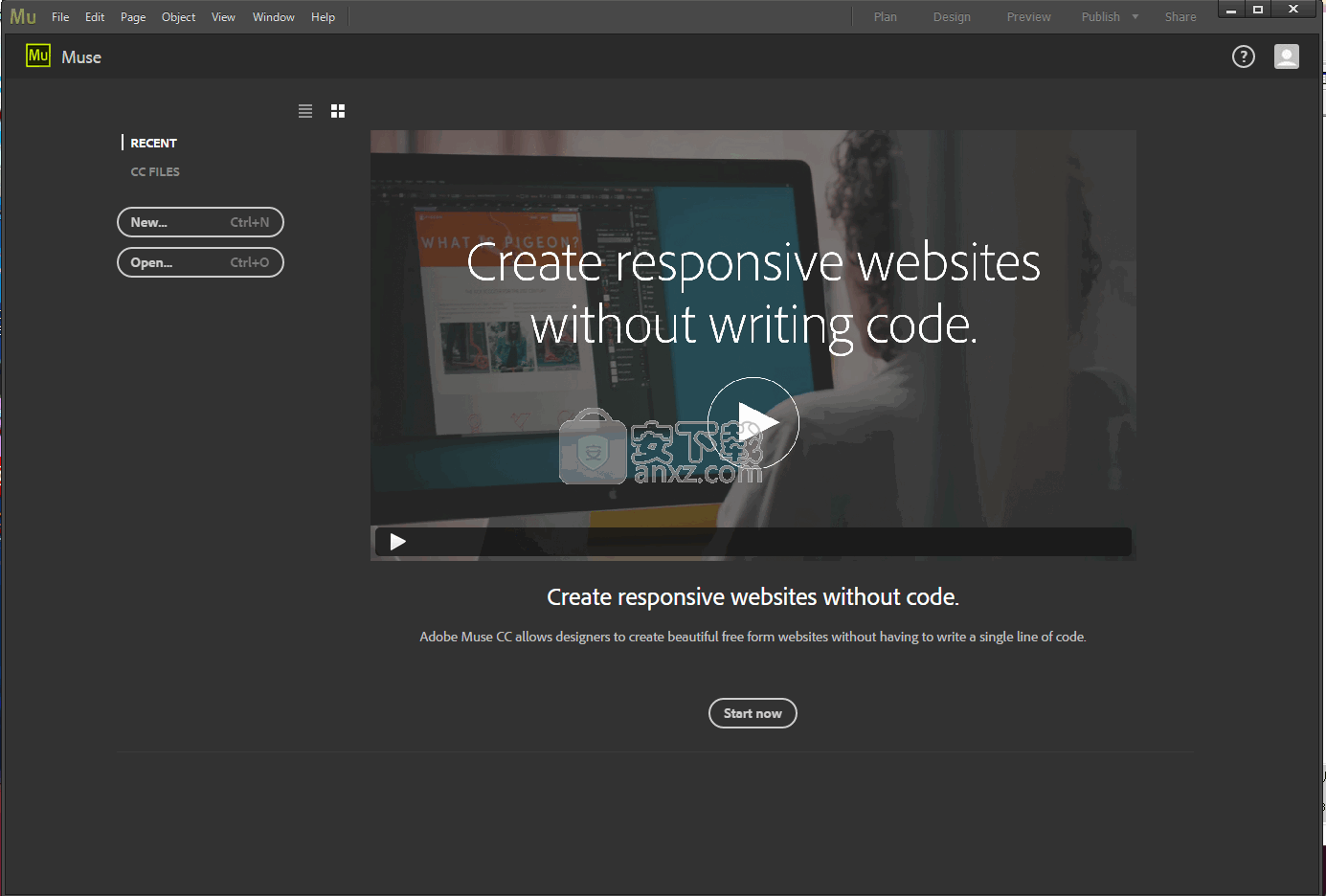This screenshot has width=1326, height=896.
Task: Open the Help question mark icon
Action: click(x=1244, y=57)
